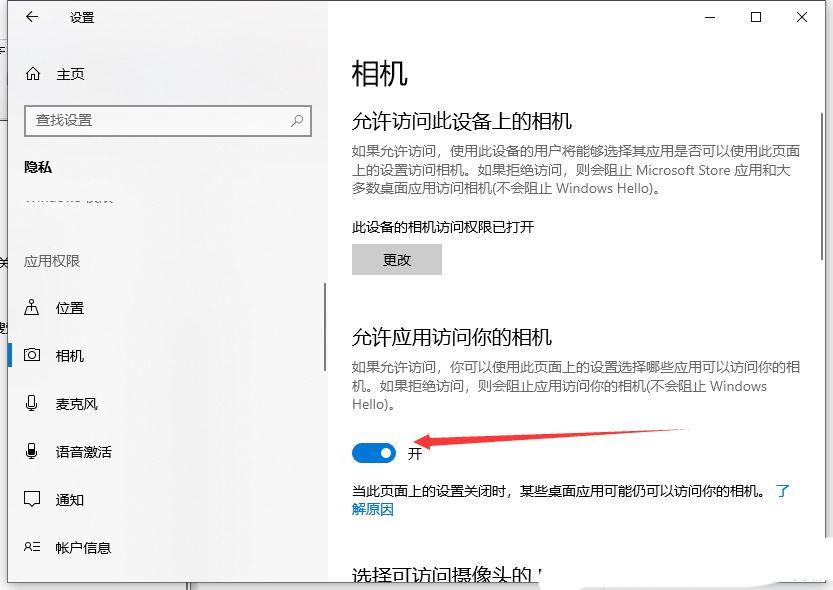Click the 帐户信息 account info icon
Viewport: 833px width, 590px height.
[33, 548]
